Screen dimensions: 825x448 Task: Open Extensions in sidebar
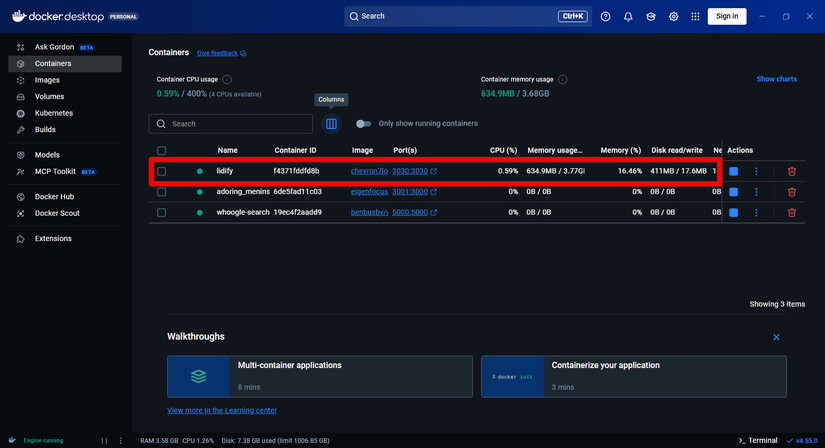click(65, 238)
